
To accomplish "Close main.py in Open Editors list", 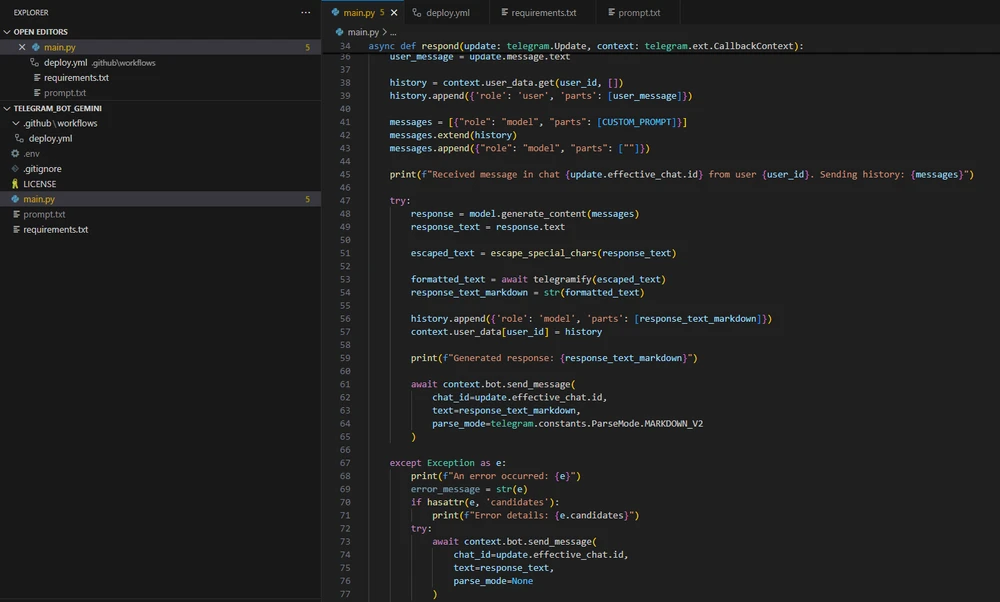I will [22, 47].
